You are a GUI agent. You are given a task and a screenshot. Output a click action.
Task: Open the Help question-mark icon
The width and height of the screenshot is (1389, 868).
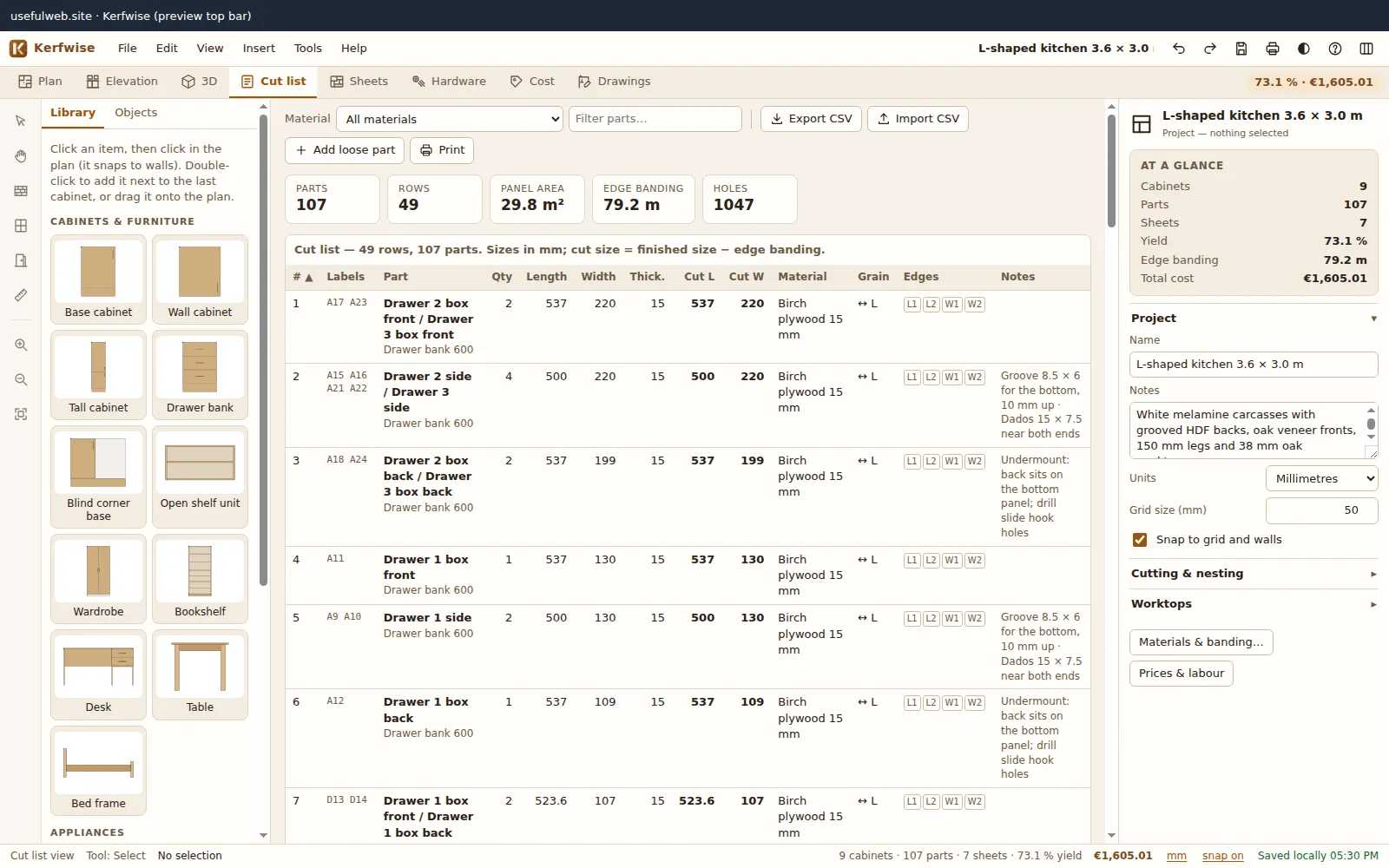[1335, 49]
